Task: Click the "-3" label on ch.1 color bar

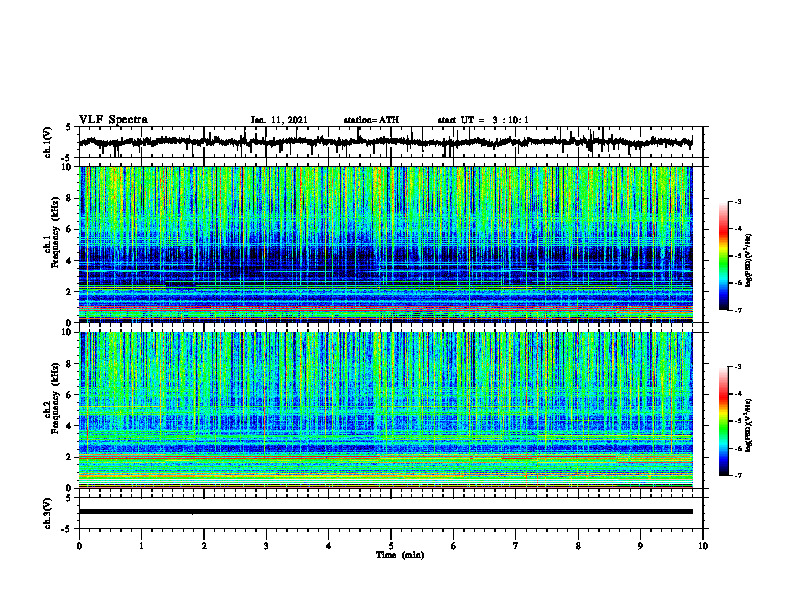Action: (x=737, y=201)
